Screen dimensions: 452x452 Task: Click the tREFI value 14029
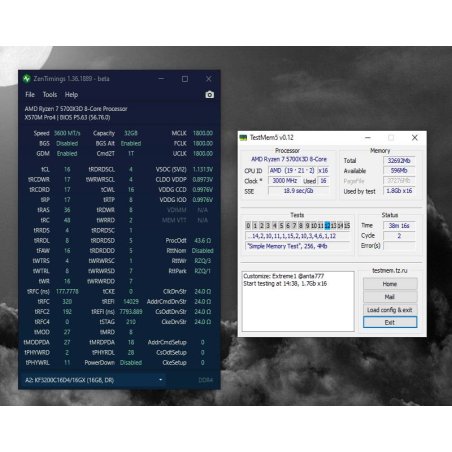coord(131,302)
